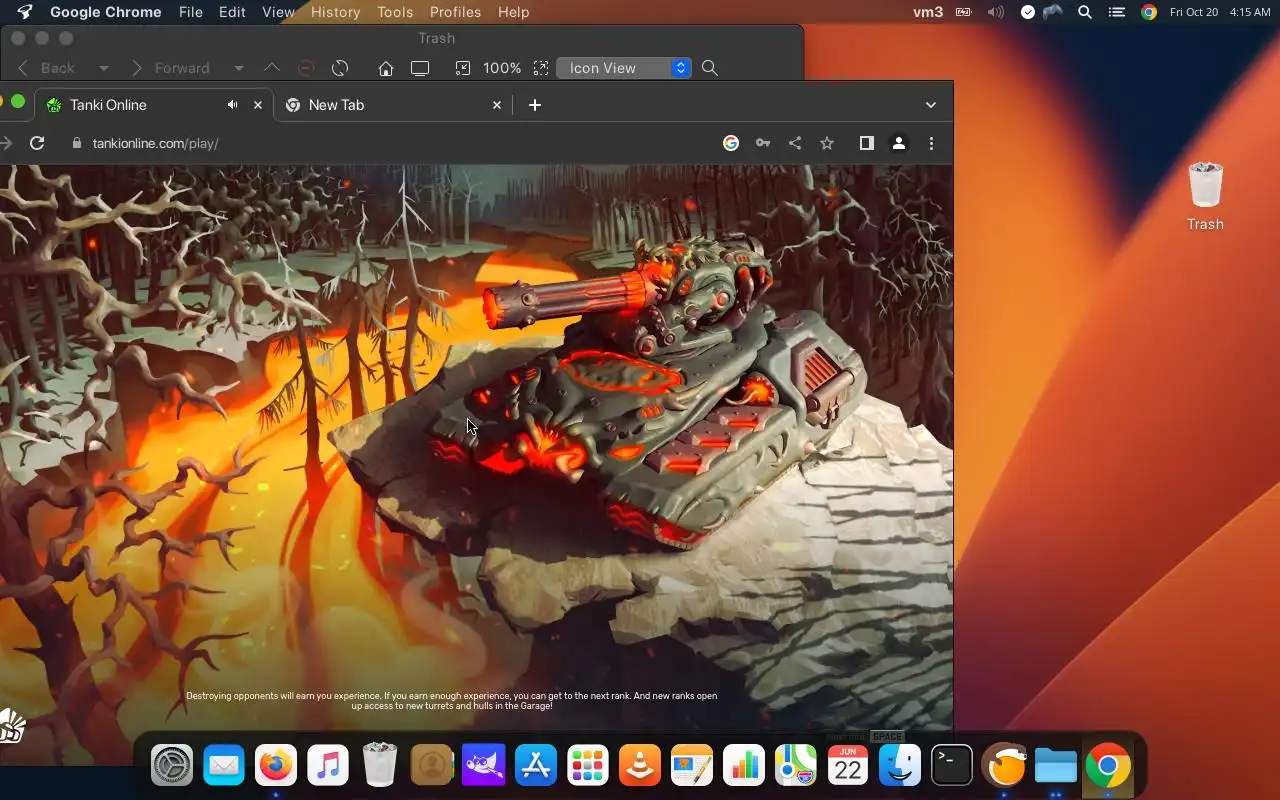Open a new tab with plus button

(x=535, y=105)
